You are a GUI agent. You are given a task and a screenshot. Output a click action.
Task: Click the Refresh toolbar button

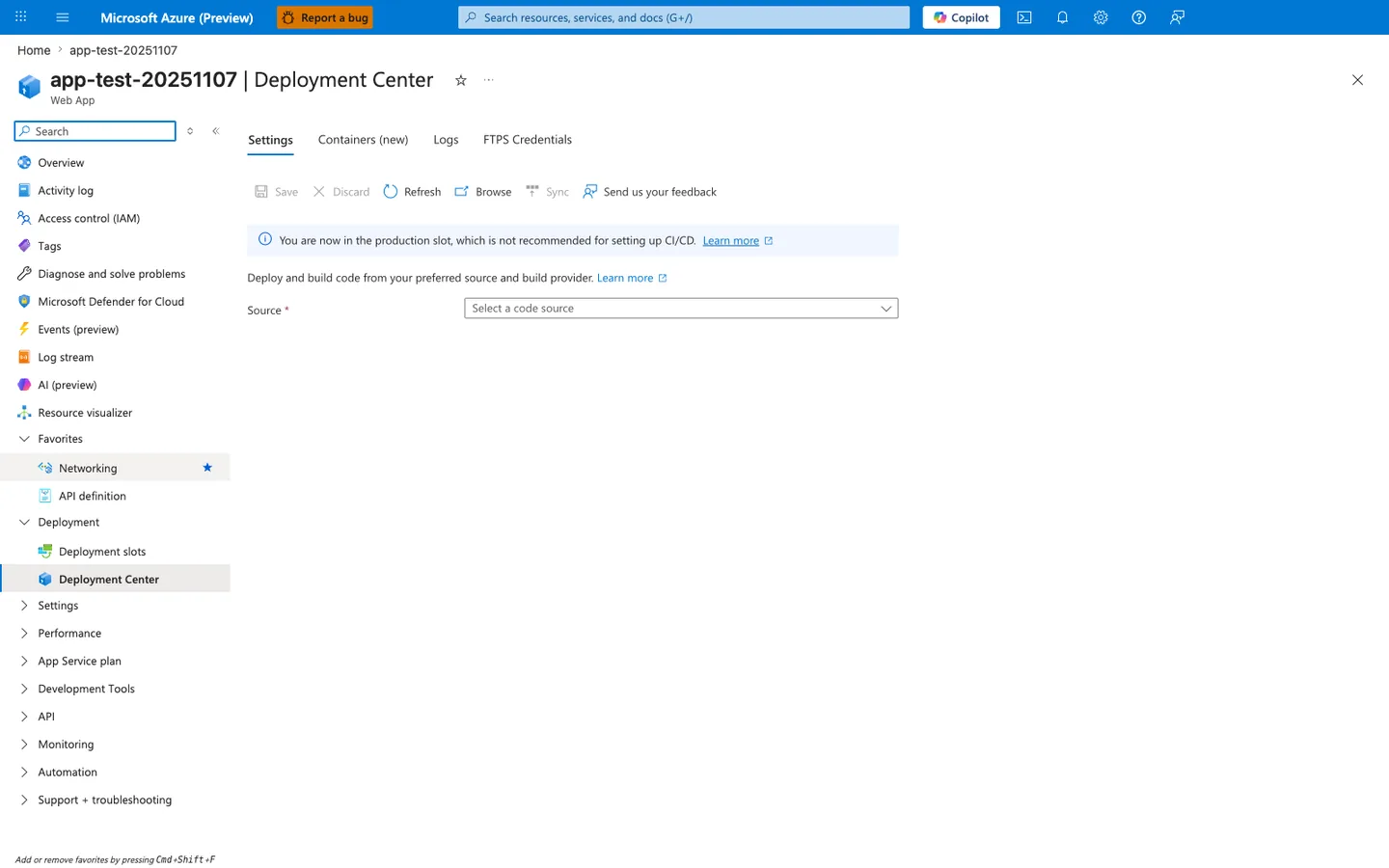coord(412,192)
